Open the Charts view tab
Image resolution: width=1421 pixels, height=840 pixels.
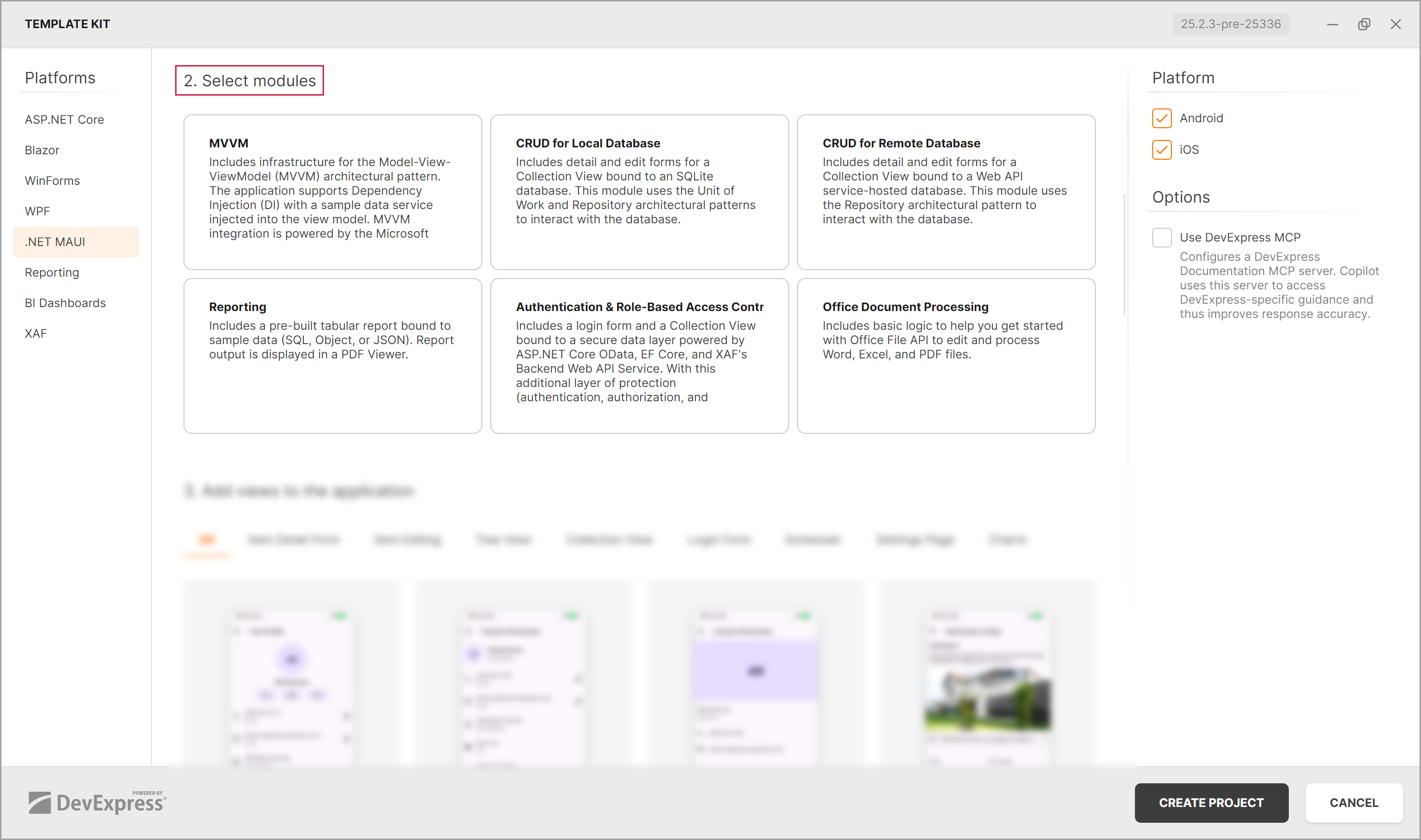pyautogui.click(x=1007, y=539)
